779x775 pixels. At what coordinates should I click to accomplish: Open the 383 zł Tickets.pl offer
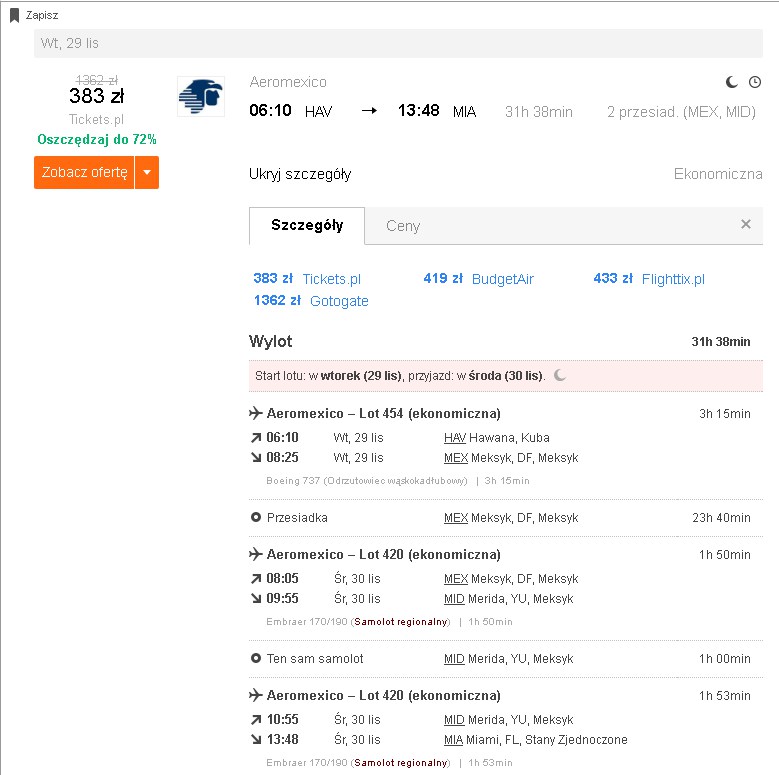coord(307,279)
